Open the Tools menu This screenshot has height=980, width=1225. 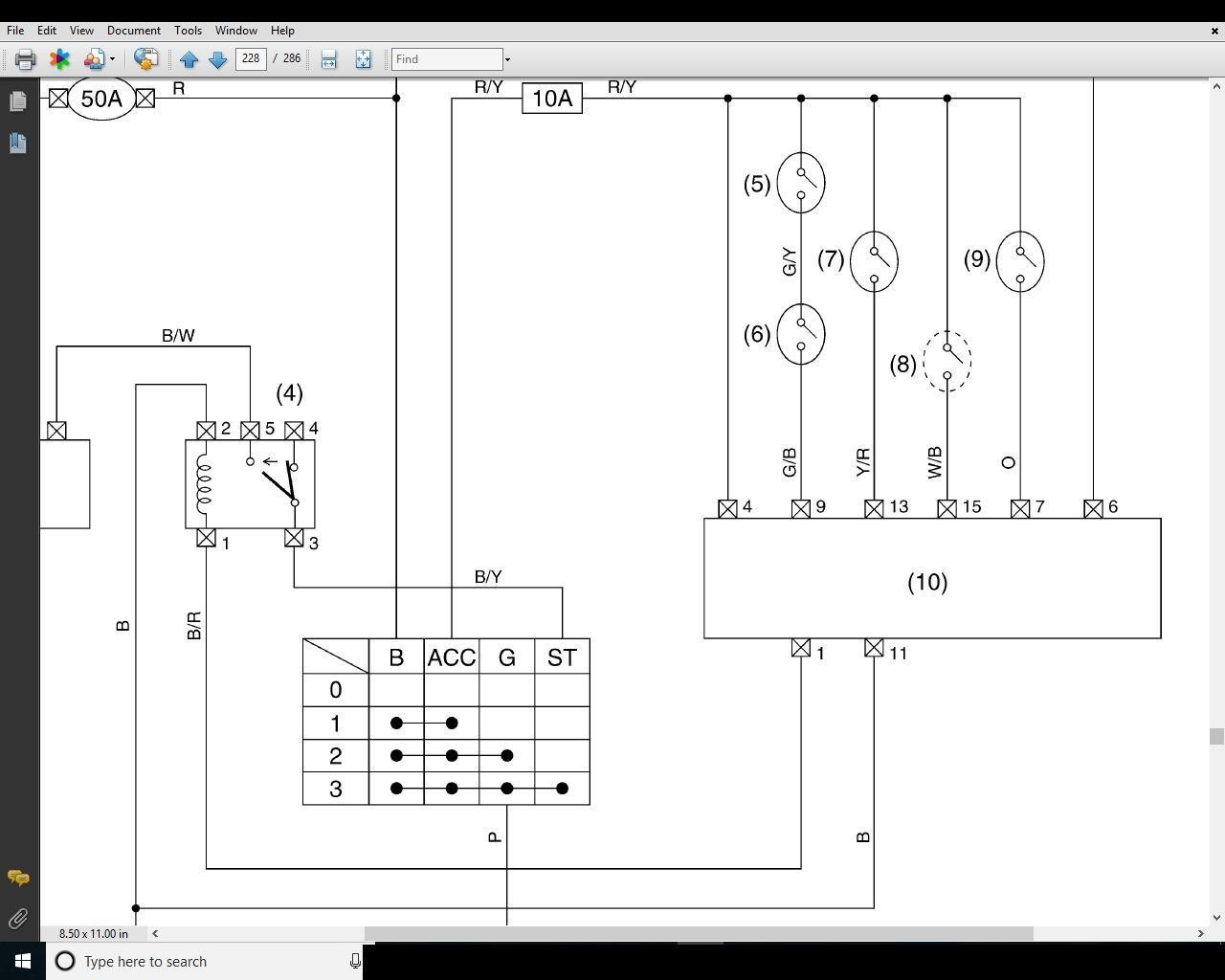(188, 30)
